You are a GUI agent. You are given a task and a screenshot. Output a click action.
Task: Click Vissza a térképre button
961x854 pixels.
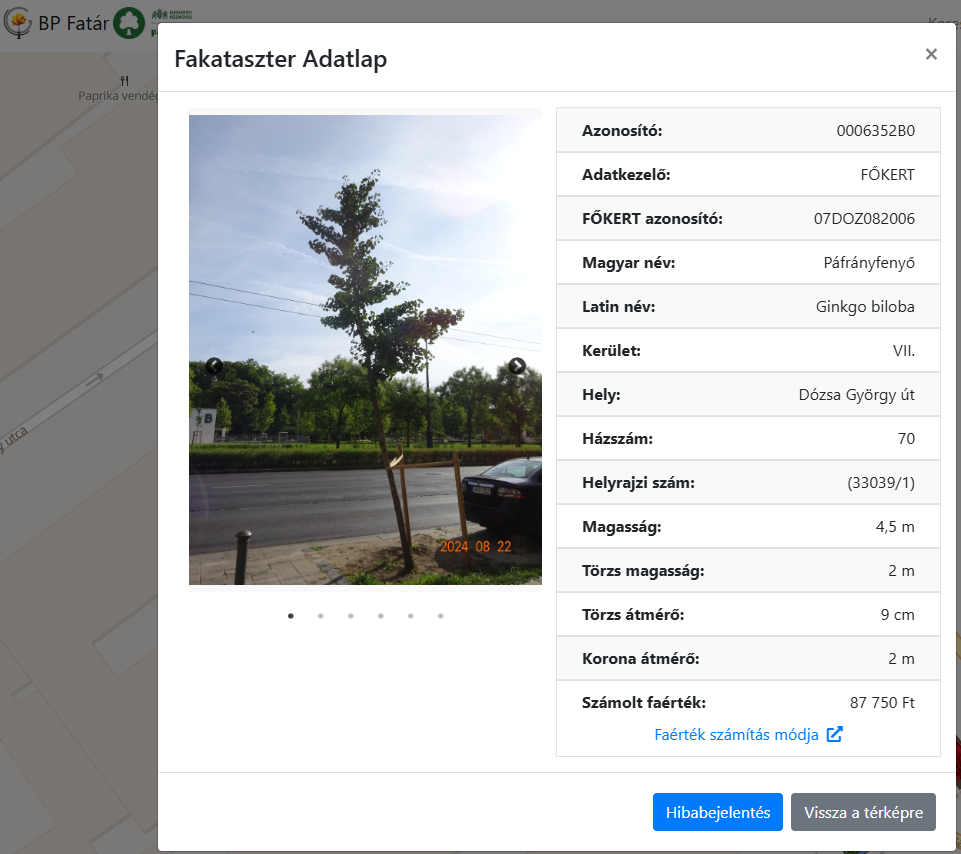[x=863, y=812]
